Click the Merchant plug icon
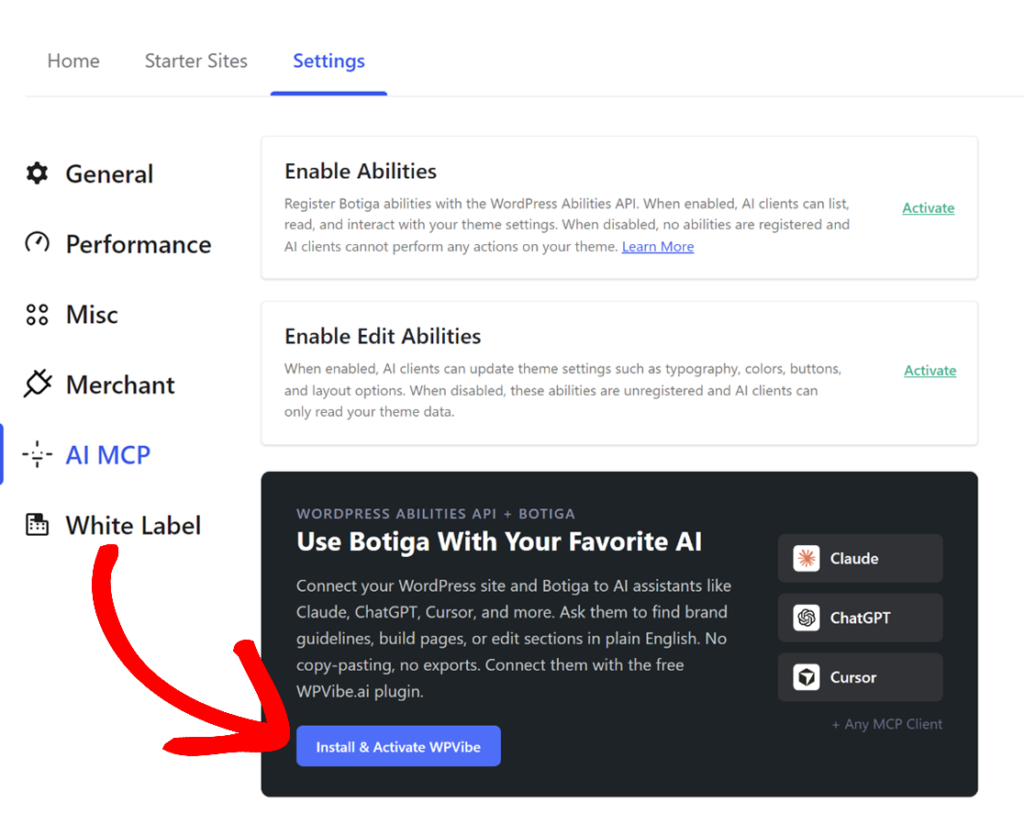Image resolution: width=1024 pixels, height=825 pixels. click(x=37, y=383)
